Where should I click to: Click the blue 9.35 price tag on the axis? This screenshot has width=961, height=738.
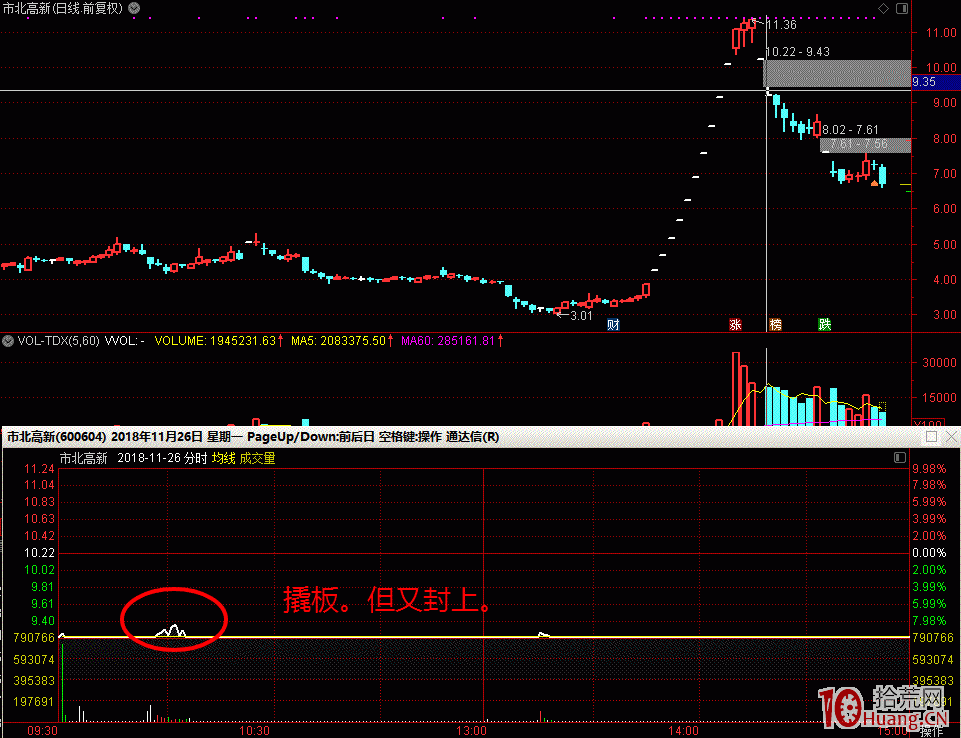pos(936,82)
